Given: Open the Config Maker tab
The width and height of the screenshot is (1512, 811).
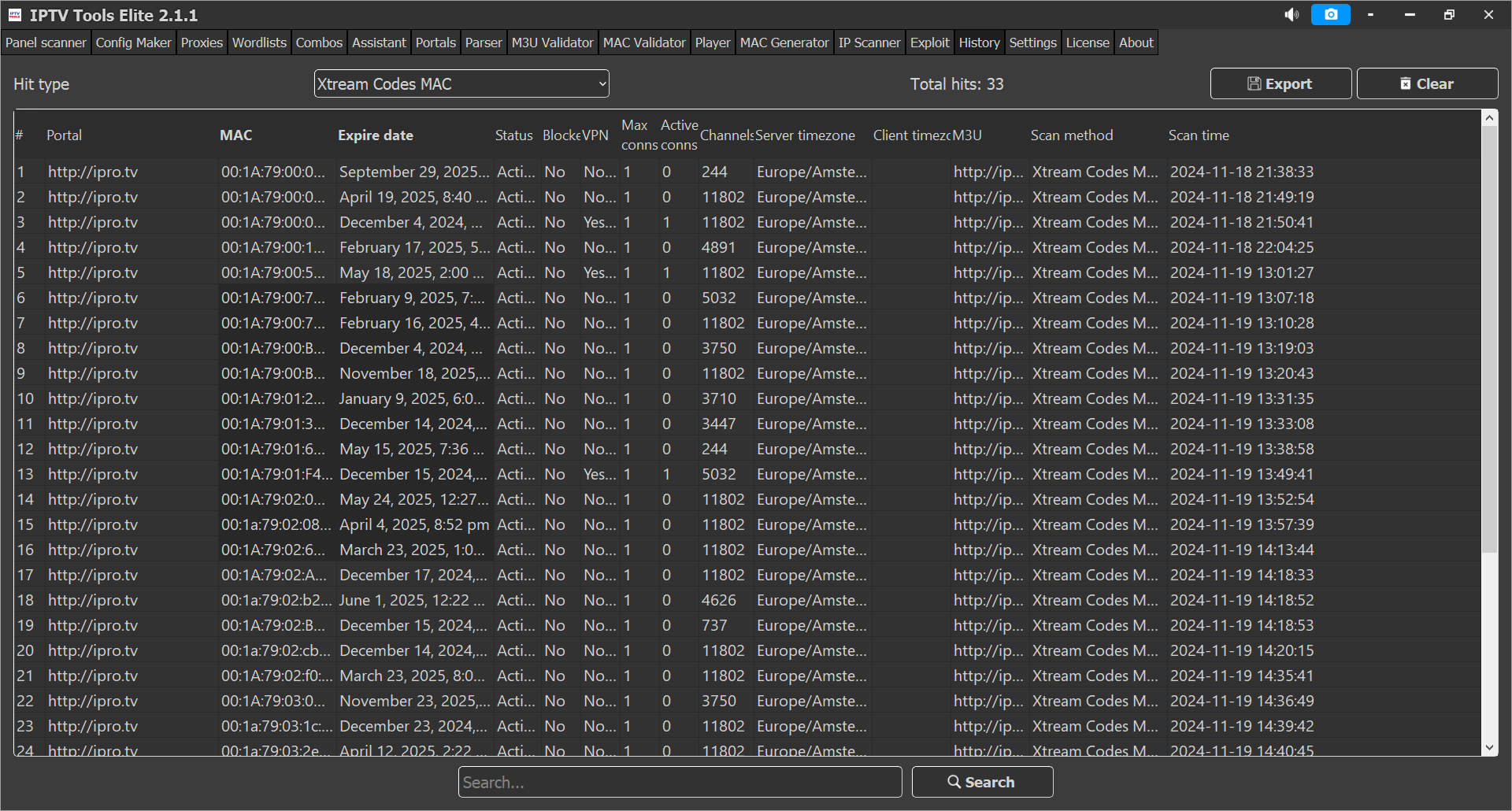Looking at the screenshot, I should pos(133,43).
